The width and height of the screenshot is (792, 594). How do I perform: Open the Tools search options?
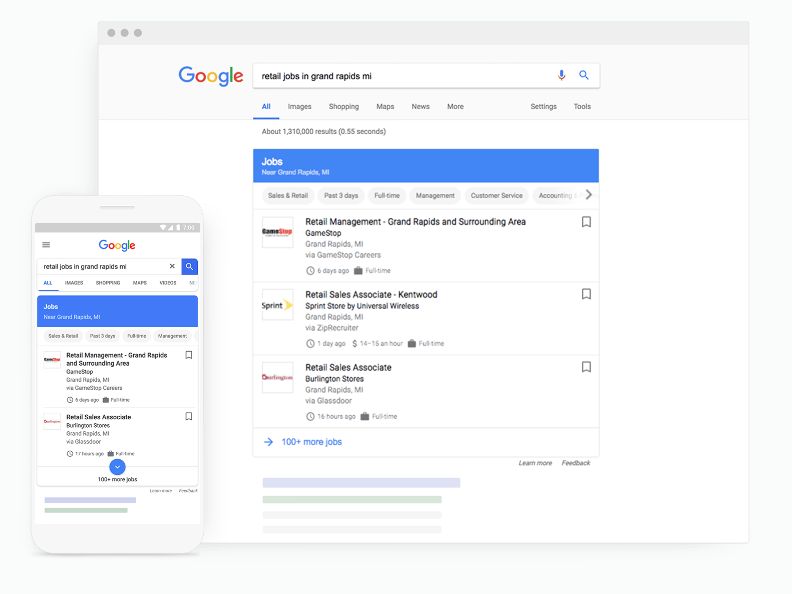[x=582, y=107]
